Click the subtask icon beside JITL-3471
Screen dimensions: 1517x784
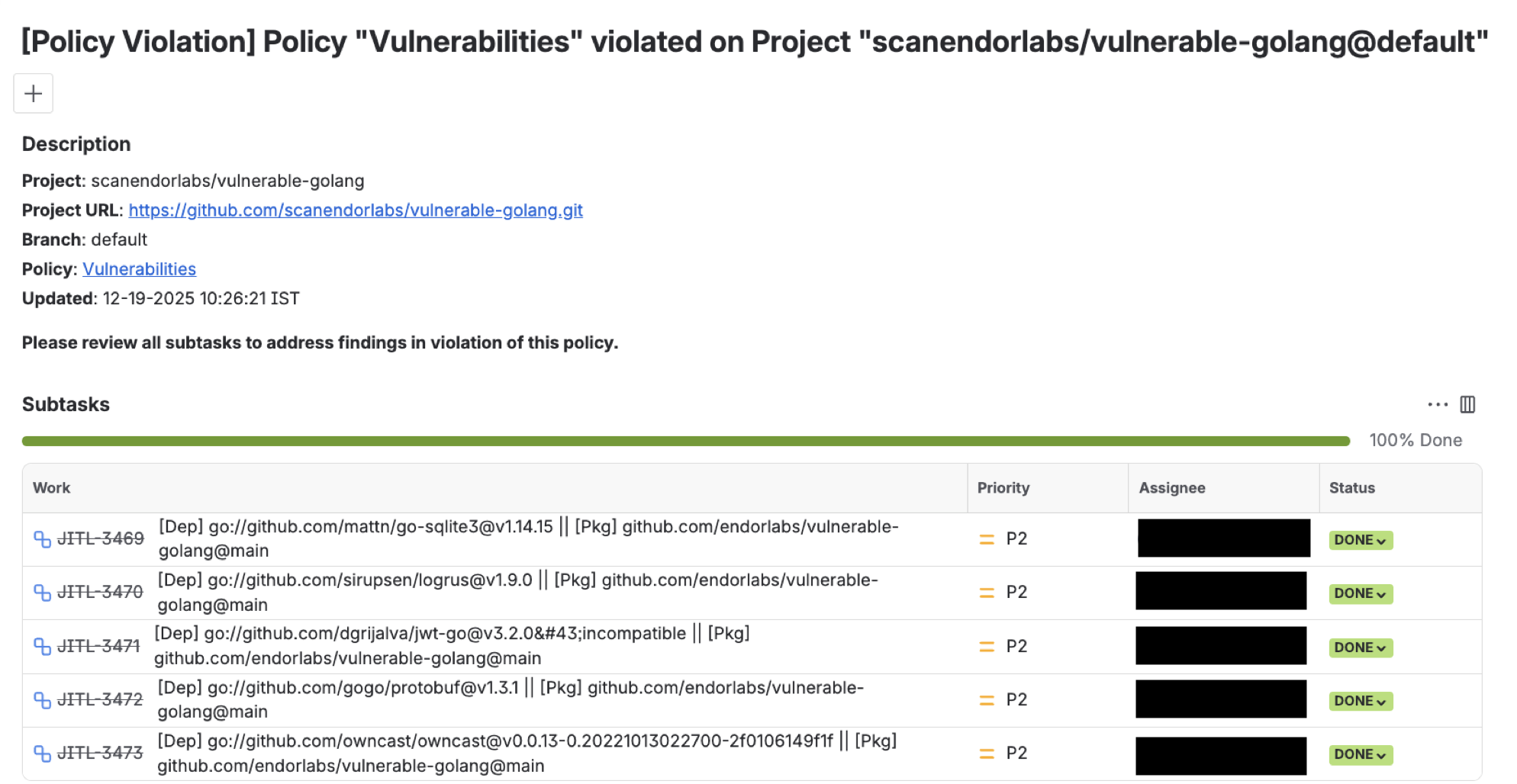(42, 647)
